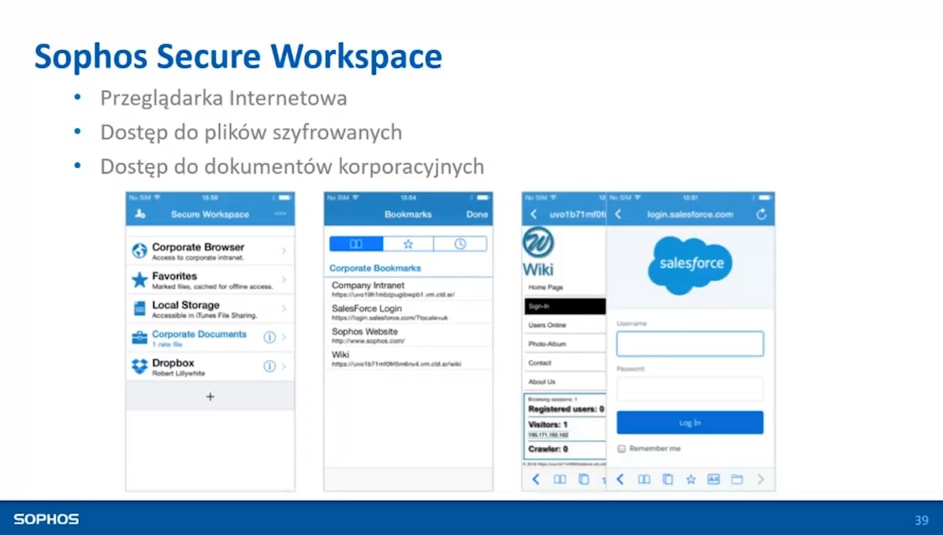Reload the login.salesforce.com page

coord(761,214)
